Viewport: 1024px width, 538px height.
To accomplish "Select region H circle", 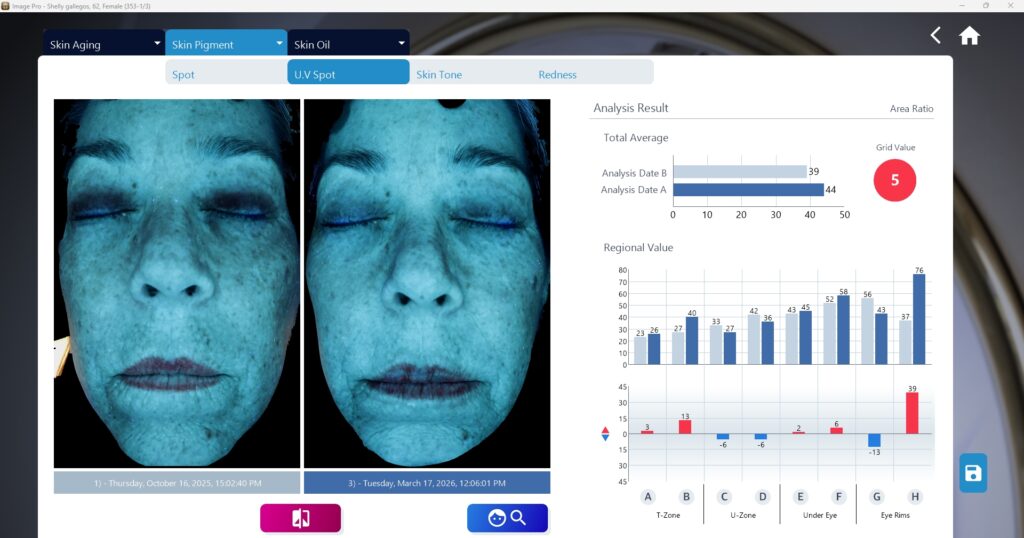I will [x=915, y=497].
